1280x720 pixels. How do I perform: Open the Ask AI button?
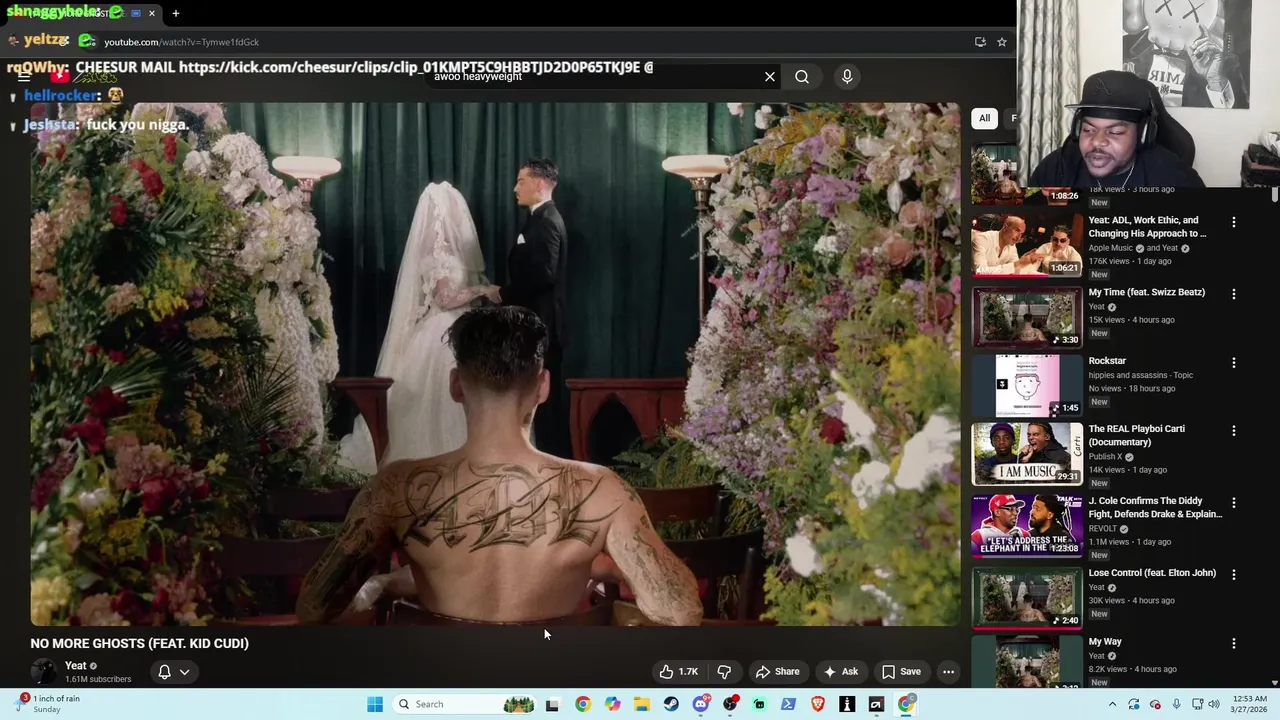[840, 672]
